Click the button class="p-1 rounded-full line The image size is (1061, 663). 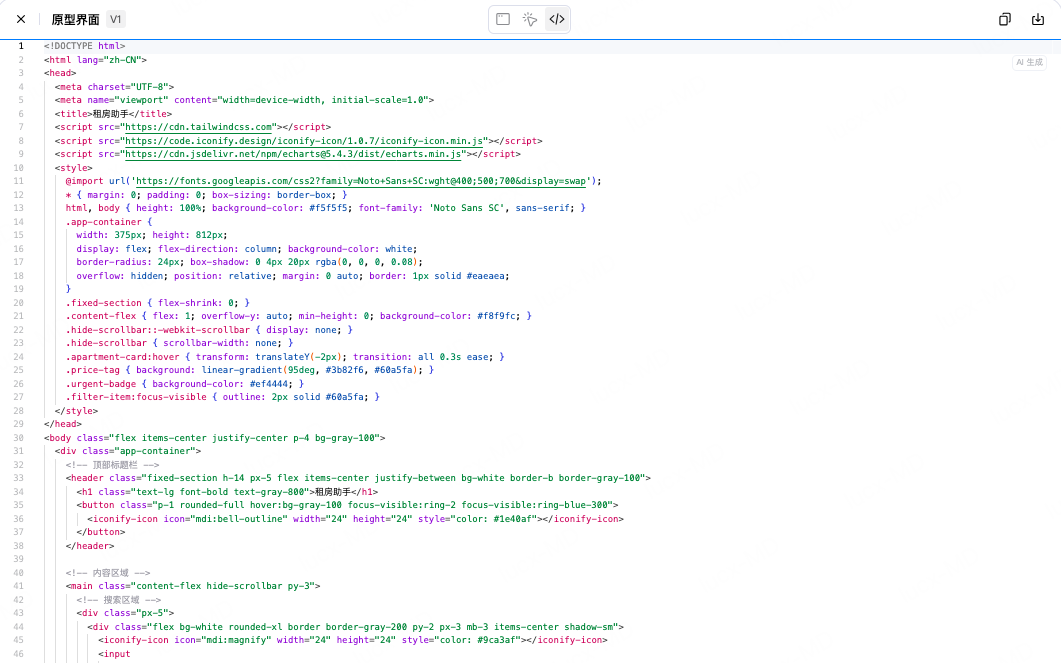[x=347, y=505]
